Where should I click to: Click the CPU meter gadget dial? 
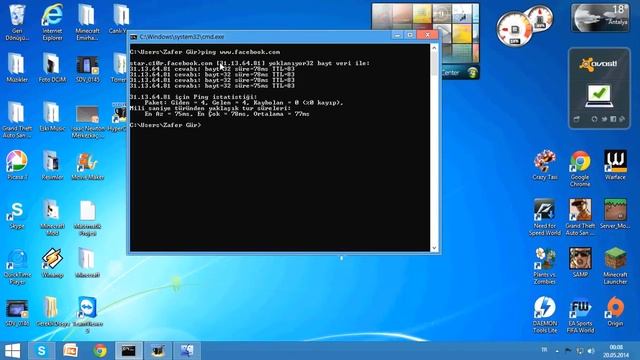tap(514, 29)
